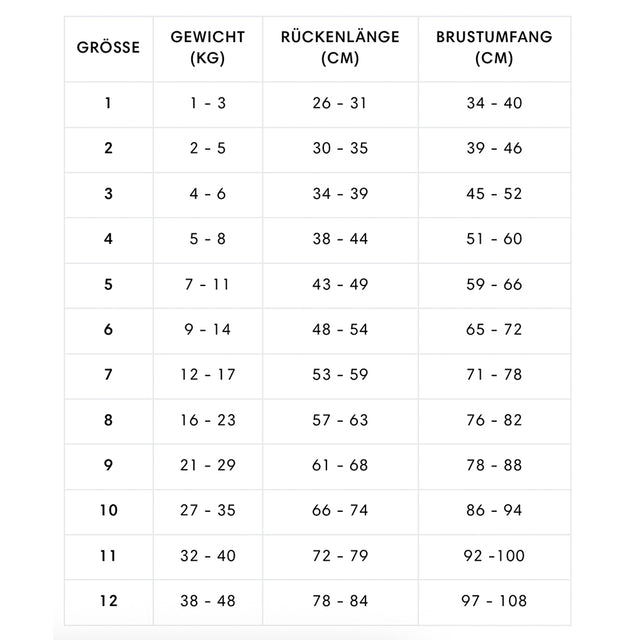Click weight cell 16 - 23
Viewport: 640px width, 640px height.
point(207,420)
